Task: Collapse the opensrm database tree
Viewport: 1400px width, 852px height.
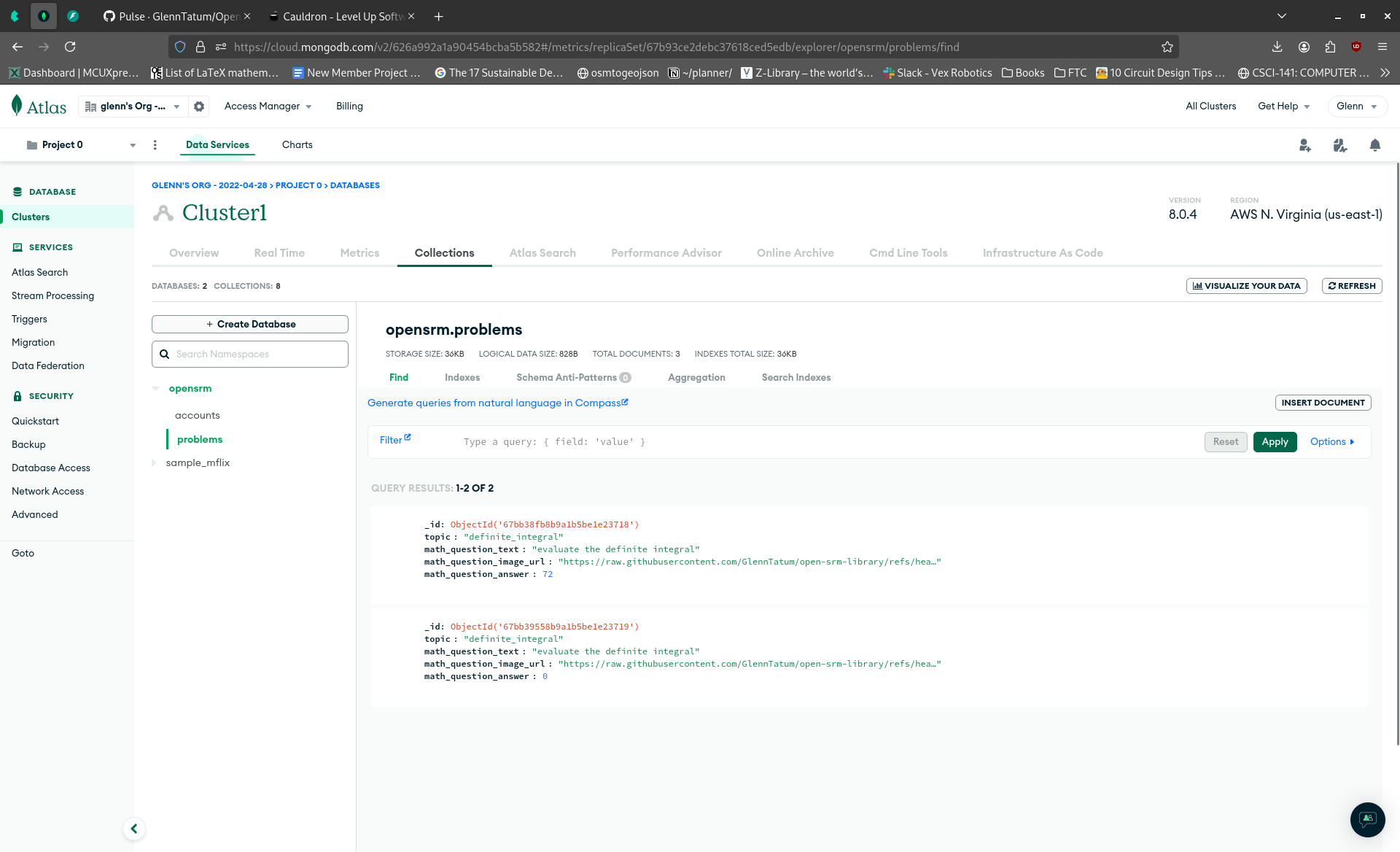Action: point(155,389)
